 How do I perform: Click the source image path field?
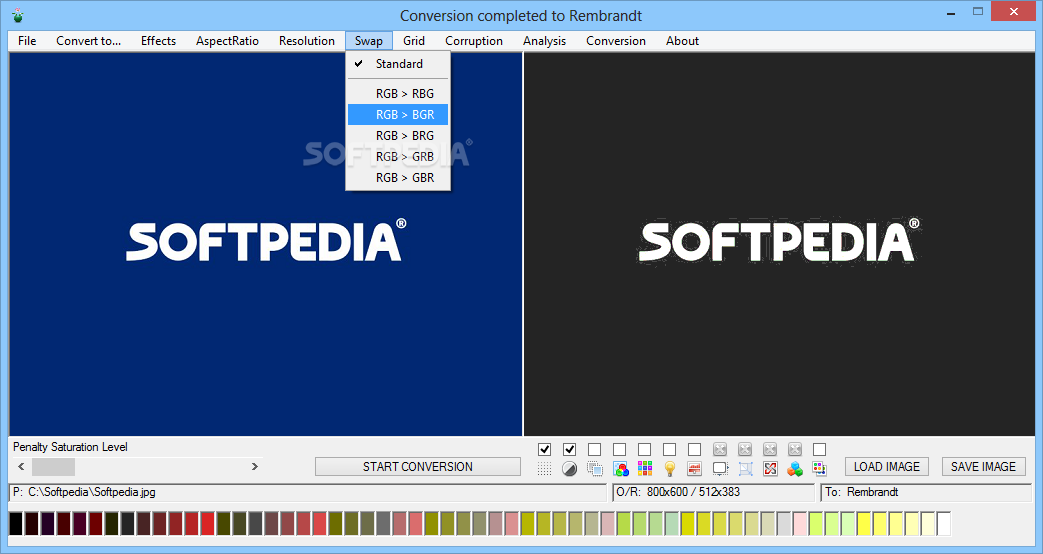coord(307,493)
